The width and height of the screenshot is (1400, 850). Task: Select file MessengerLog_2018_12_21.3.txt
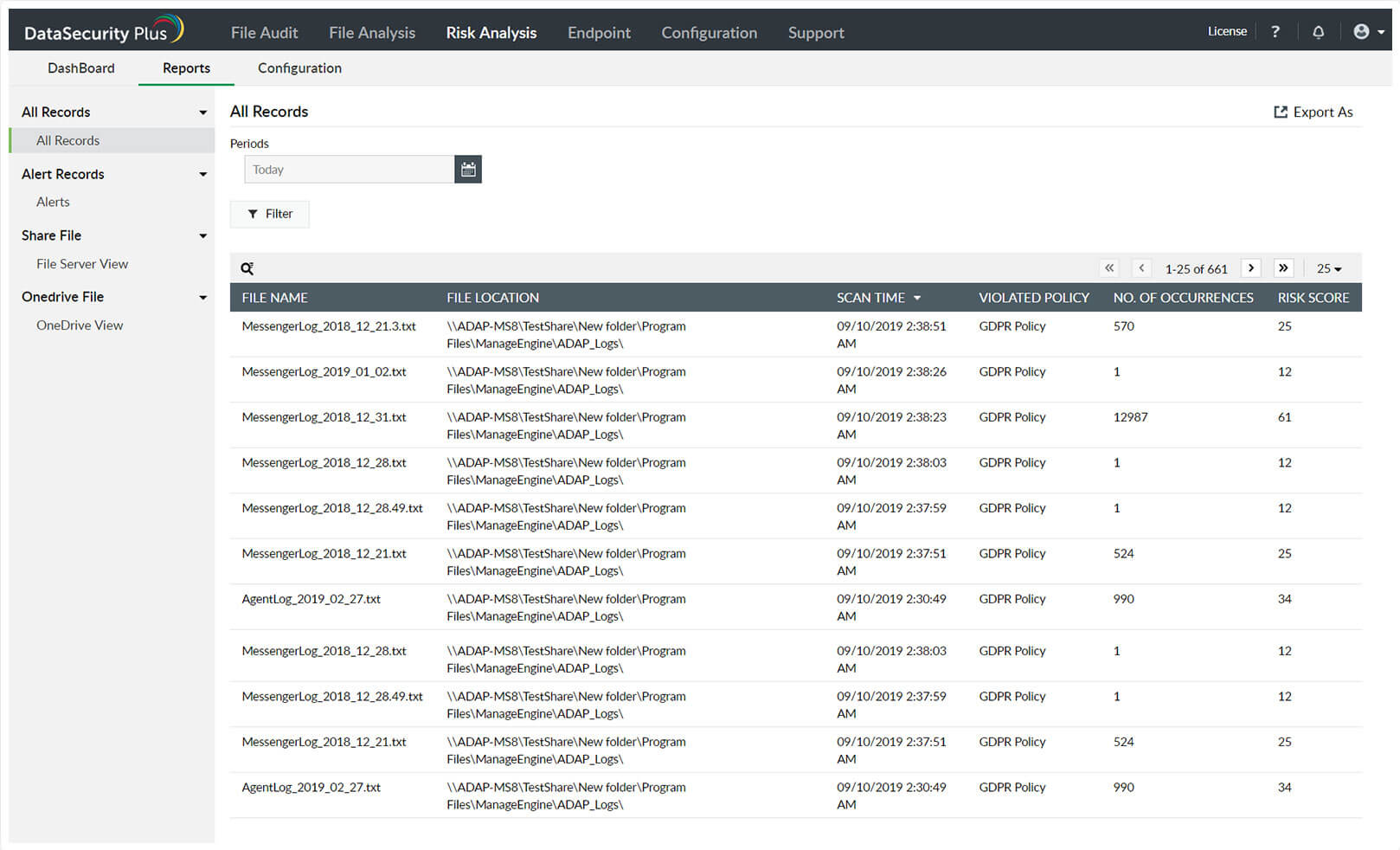point(329,326)
